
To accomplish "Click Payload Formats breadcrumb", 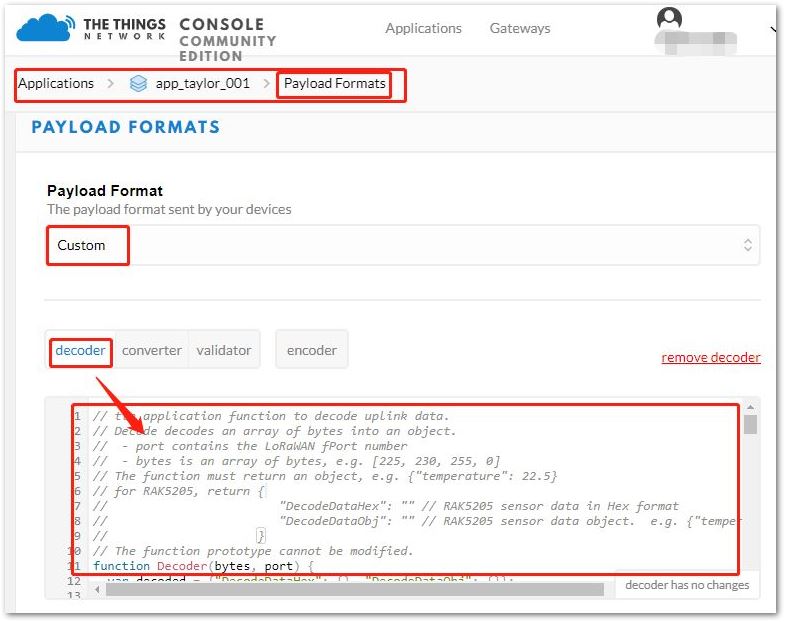I will coord(334,83).
